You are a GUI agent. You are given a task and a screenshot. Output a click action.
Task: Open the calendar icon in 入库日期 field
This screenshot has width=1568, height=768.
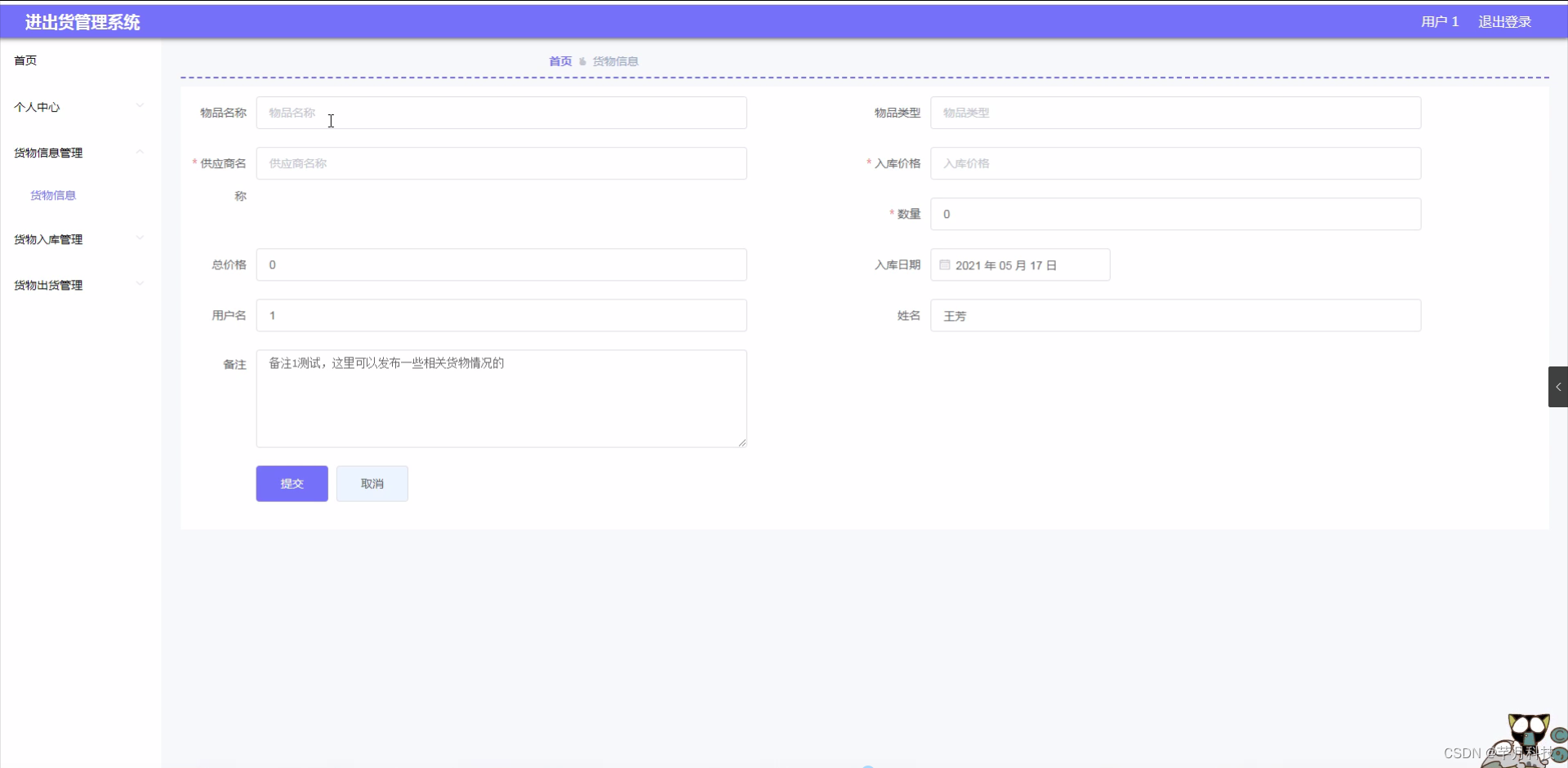point(944,265)
